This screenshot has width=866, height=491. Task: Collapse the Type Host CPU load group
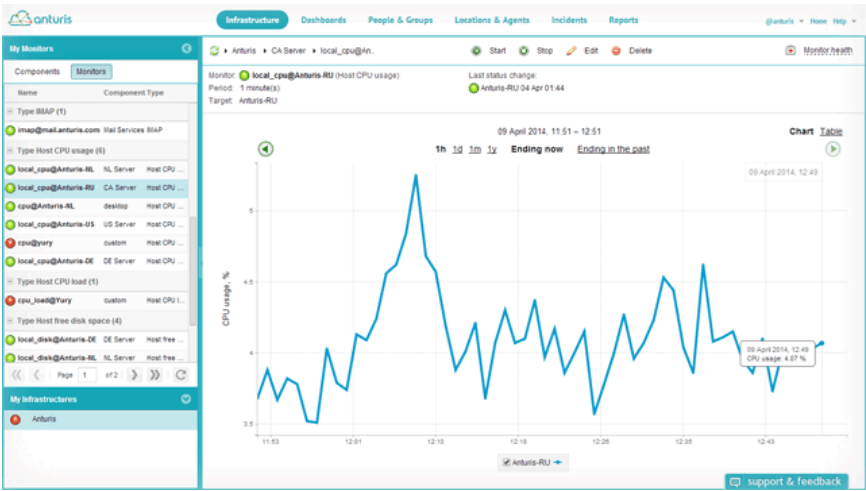pos(10,282)
